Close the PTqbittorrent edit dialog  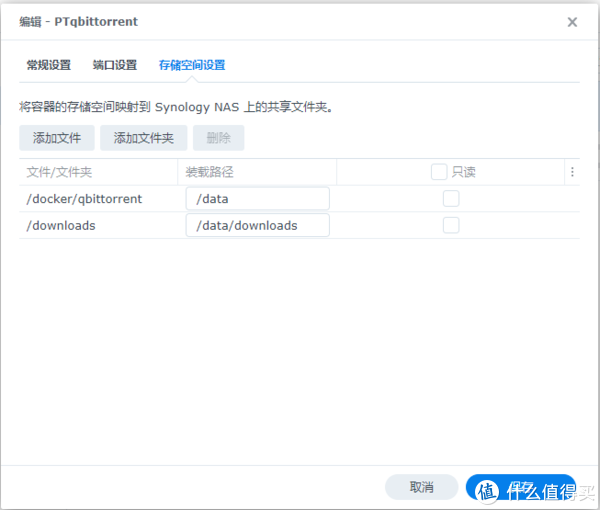[572, 22]
